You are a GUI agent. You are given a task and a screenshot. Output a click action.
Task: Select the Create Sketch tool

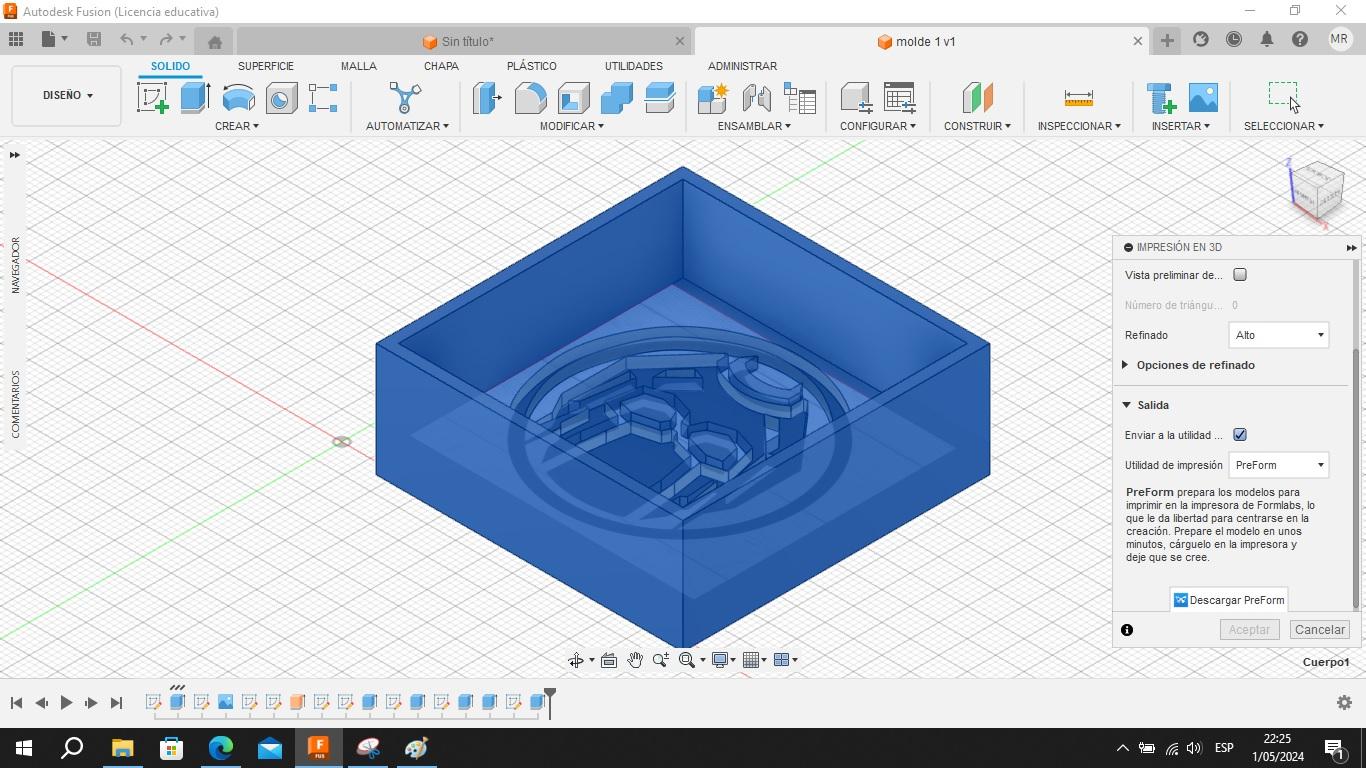152,98
